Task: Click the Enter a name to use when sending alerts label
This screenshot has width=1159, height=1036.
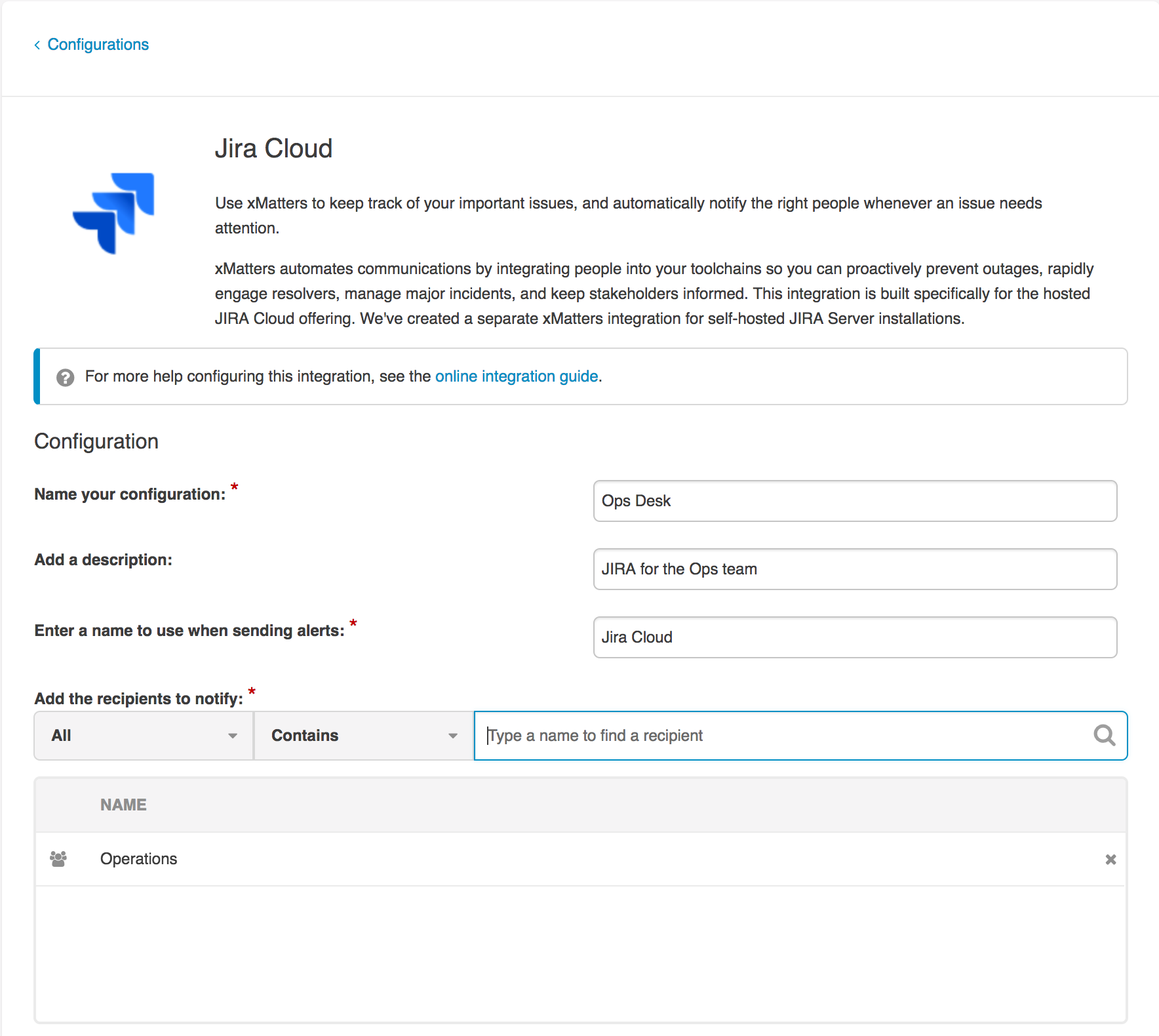Action: pos(189,631)
